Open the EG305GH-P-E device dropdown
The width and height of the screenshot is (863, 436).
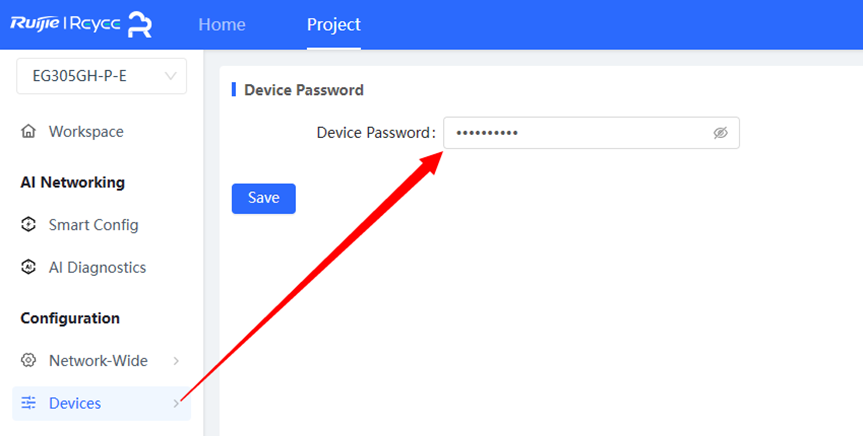[102, 76]
